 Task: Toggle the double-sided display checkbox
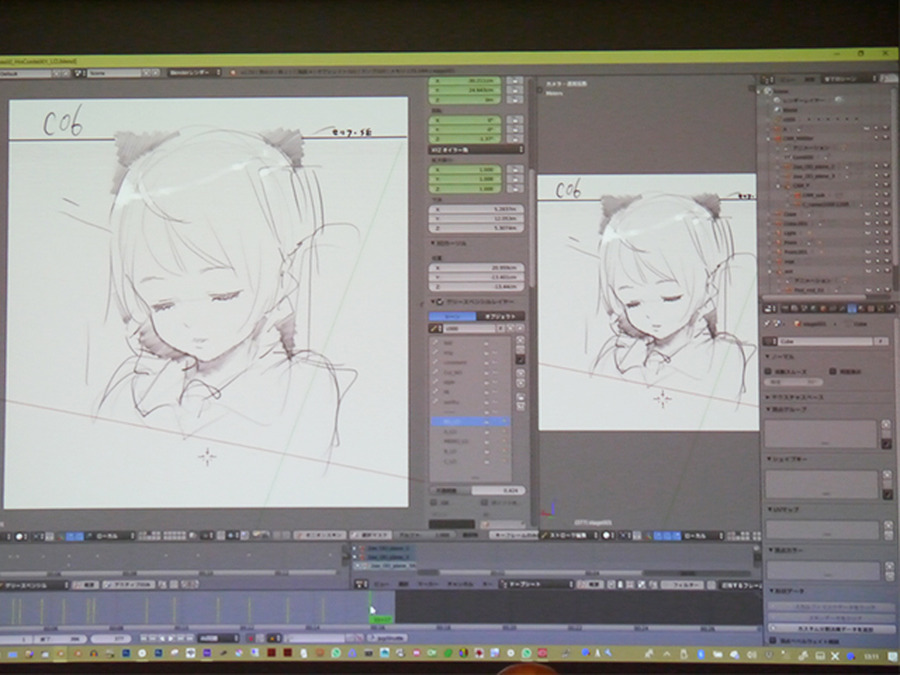pyautogui.click(x=832, y=370)
